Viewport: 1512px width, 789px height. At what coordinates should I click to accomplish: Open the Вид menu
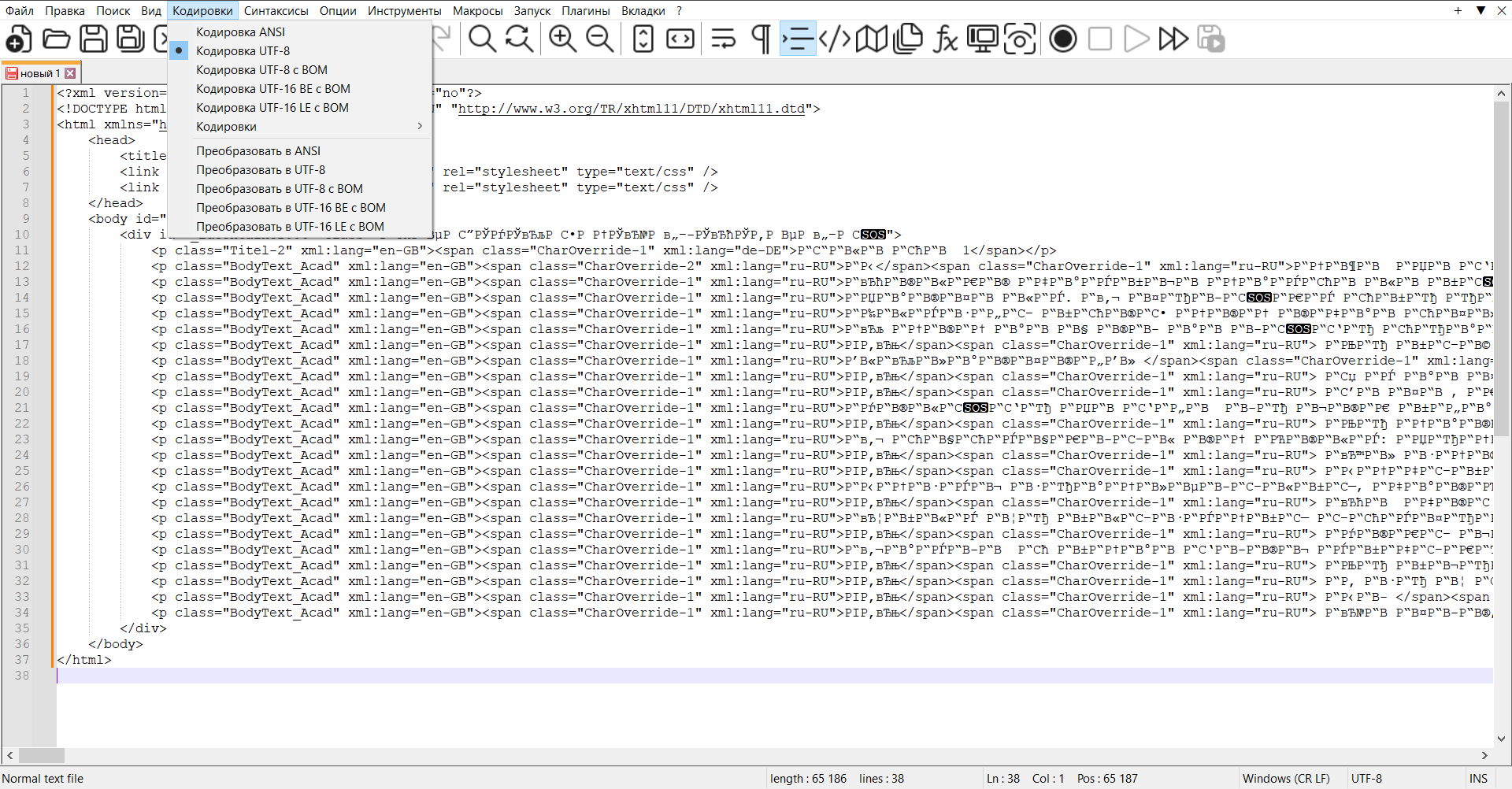151,10
